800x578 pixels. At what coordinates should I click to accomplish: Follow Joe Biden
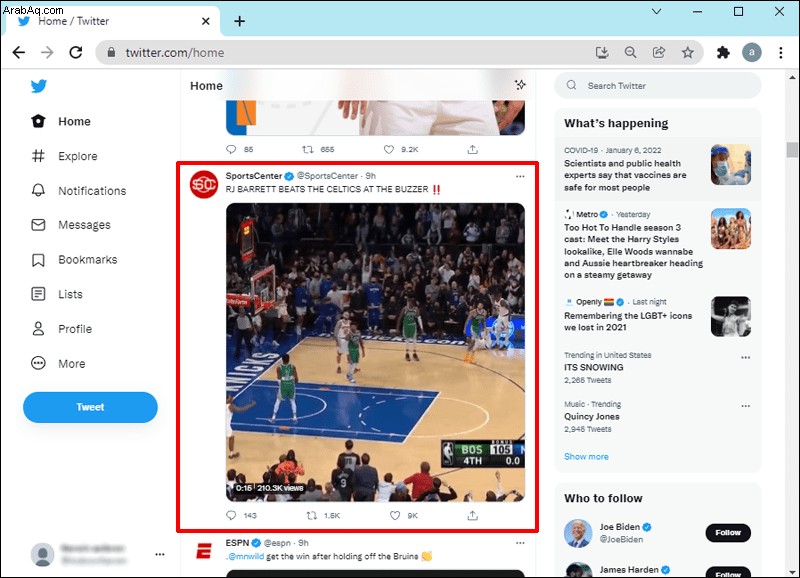[x=728, y=533]
